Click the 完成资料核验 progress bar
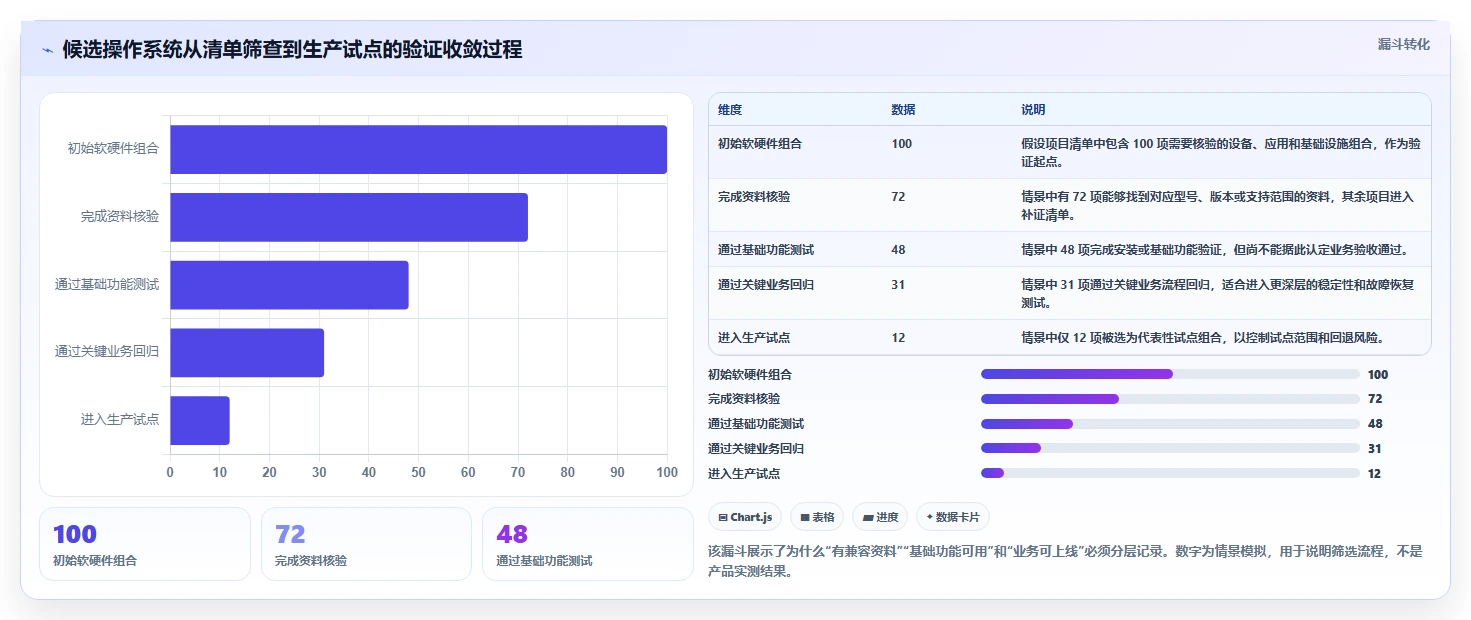 click(1170, 399)
